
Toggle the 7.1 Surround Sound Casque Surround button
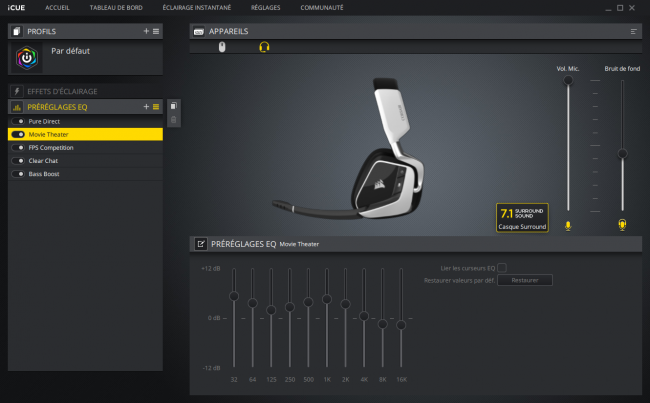click(x=522, y=218)
